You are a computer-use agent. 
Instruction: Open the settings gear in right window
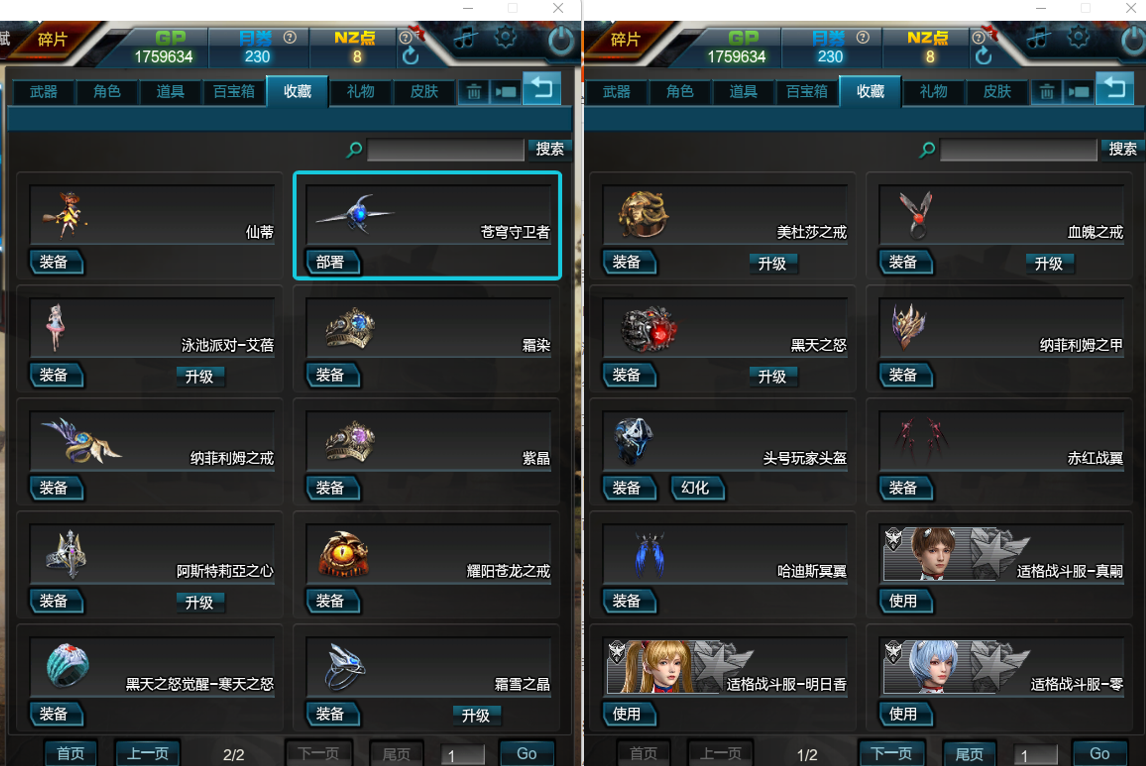[x=1078, y=37]
